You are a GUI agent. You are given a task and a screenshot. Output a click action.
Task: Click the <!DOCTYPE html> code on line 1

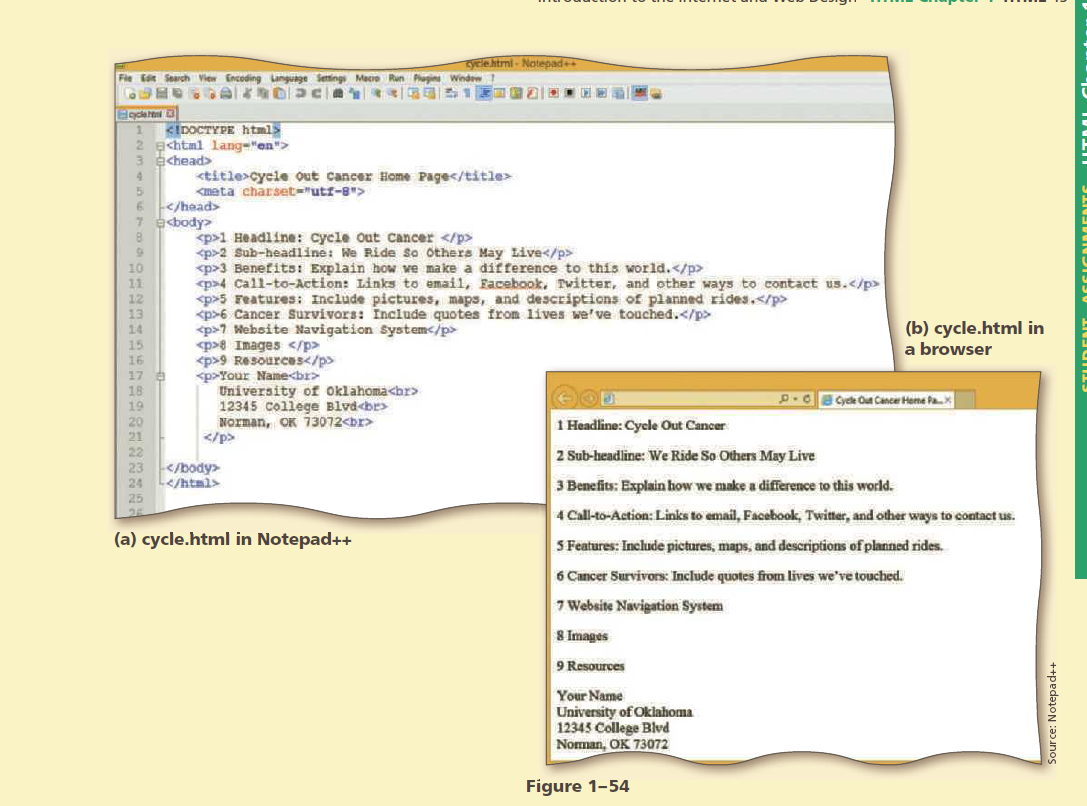[x=223, y=130]
